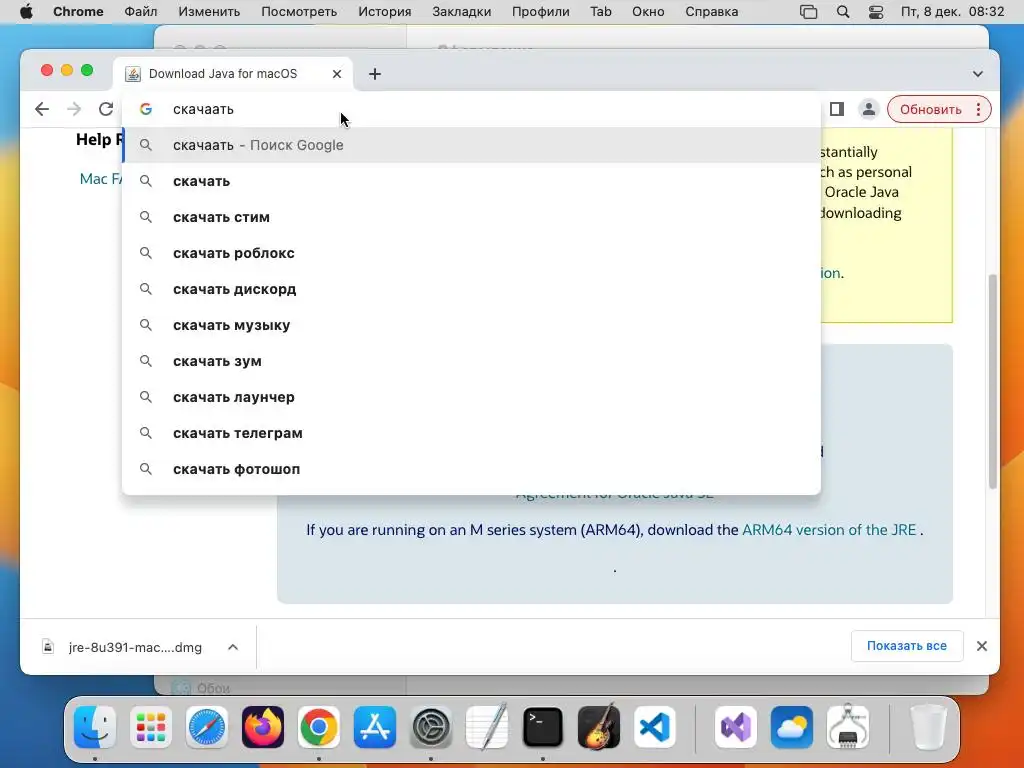Open the Chrome application menu
The height and width of the screenshot is (768, 1024).
(x=78, y=12)
